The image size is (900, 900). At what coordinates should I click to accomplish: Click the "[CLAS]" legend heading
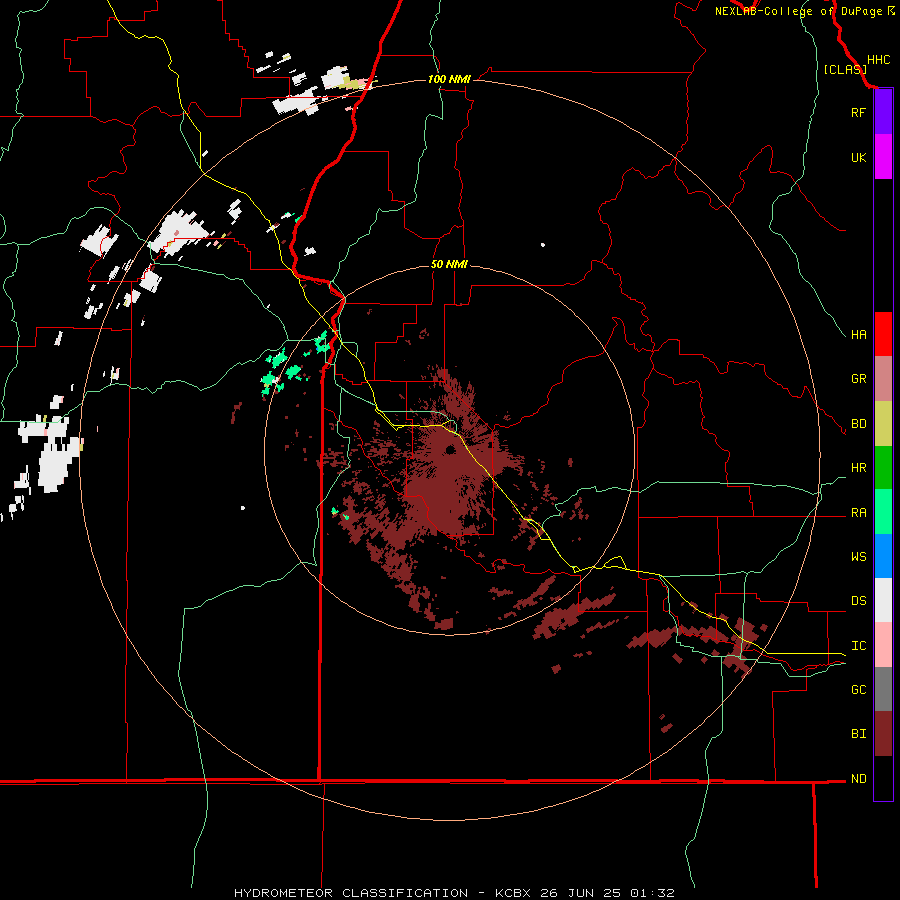[845, 69]
